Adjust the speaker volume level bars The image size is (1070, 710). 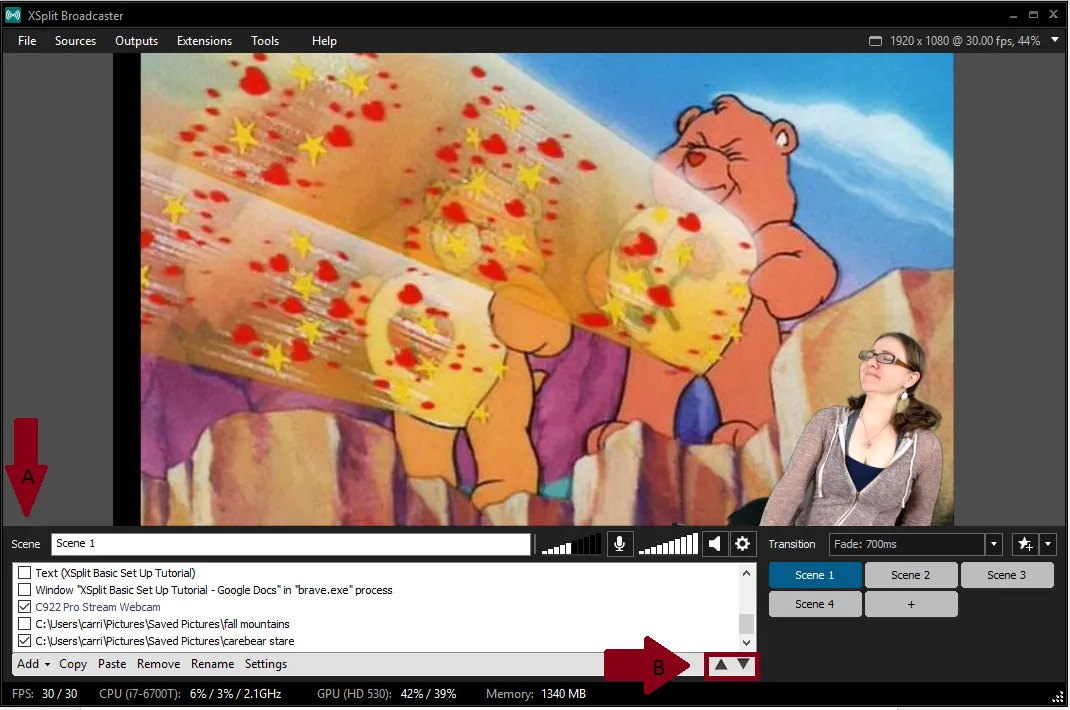(668, 544)
